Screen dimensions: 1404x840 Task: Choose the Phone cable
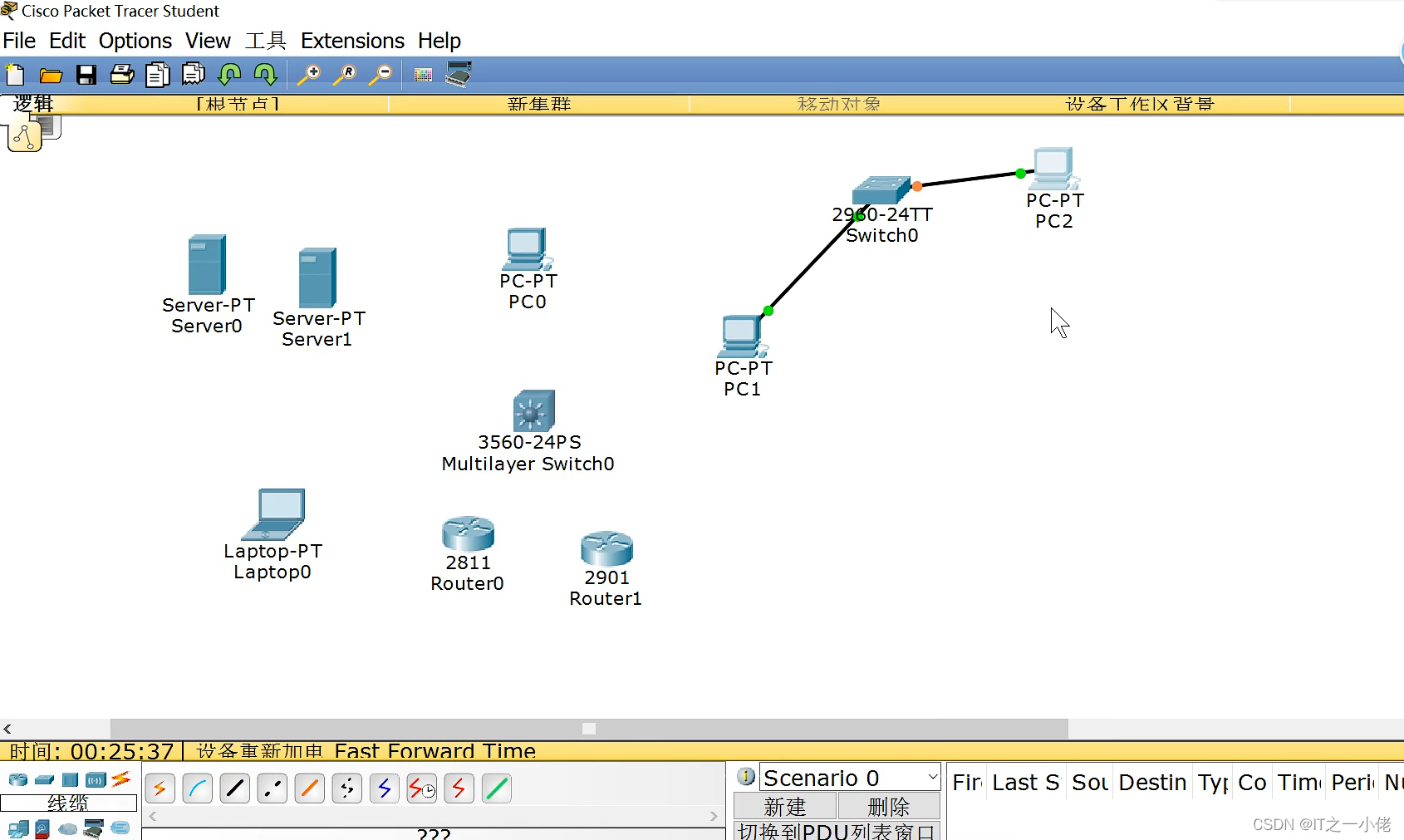[x=347, y=788]
